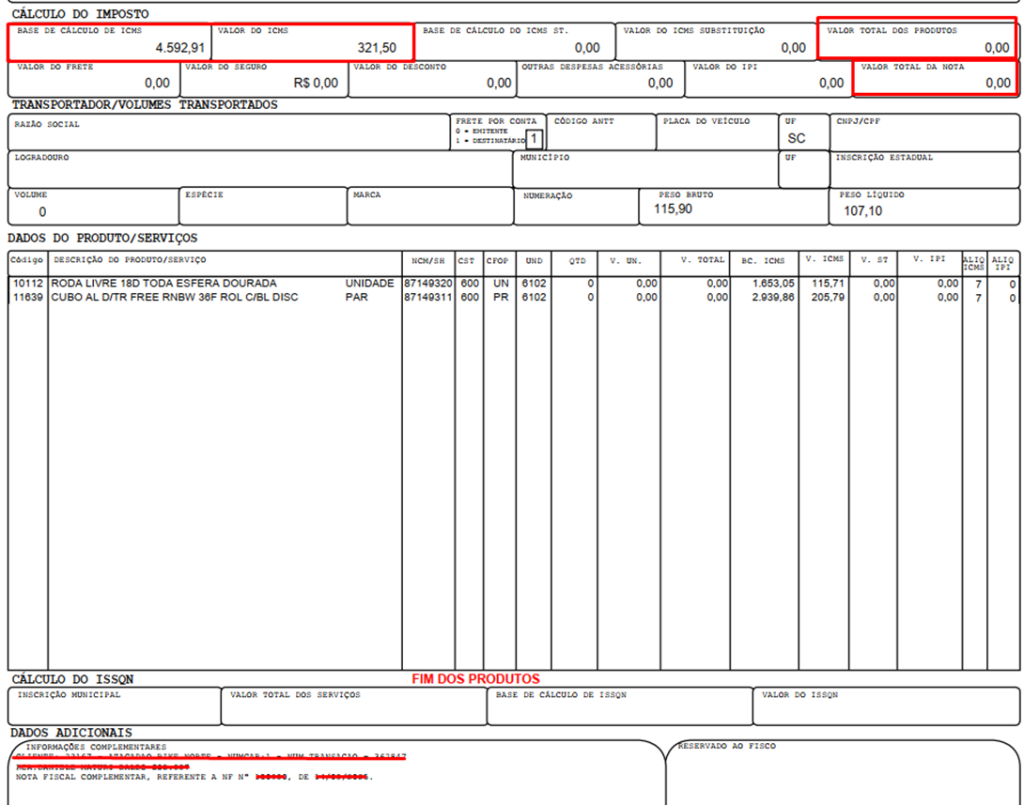Screen dimensions: 1024x805
Task: Select product code 11639
Action: (x=27, y=297)
